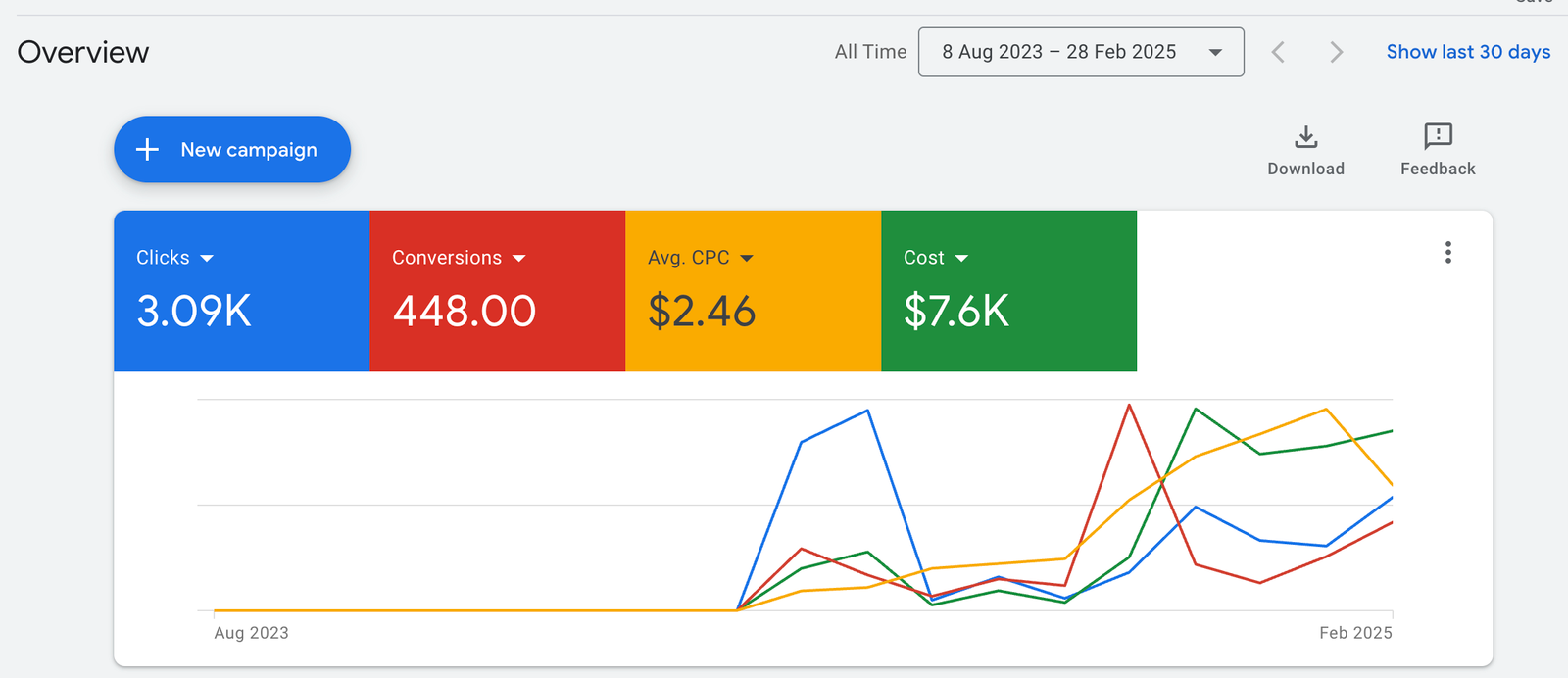Screen dimensions: 1568x678
Task: Click the plus icon in New campaign
Action: pyautogui.click(x=147, y=149)
